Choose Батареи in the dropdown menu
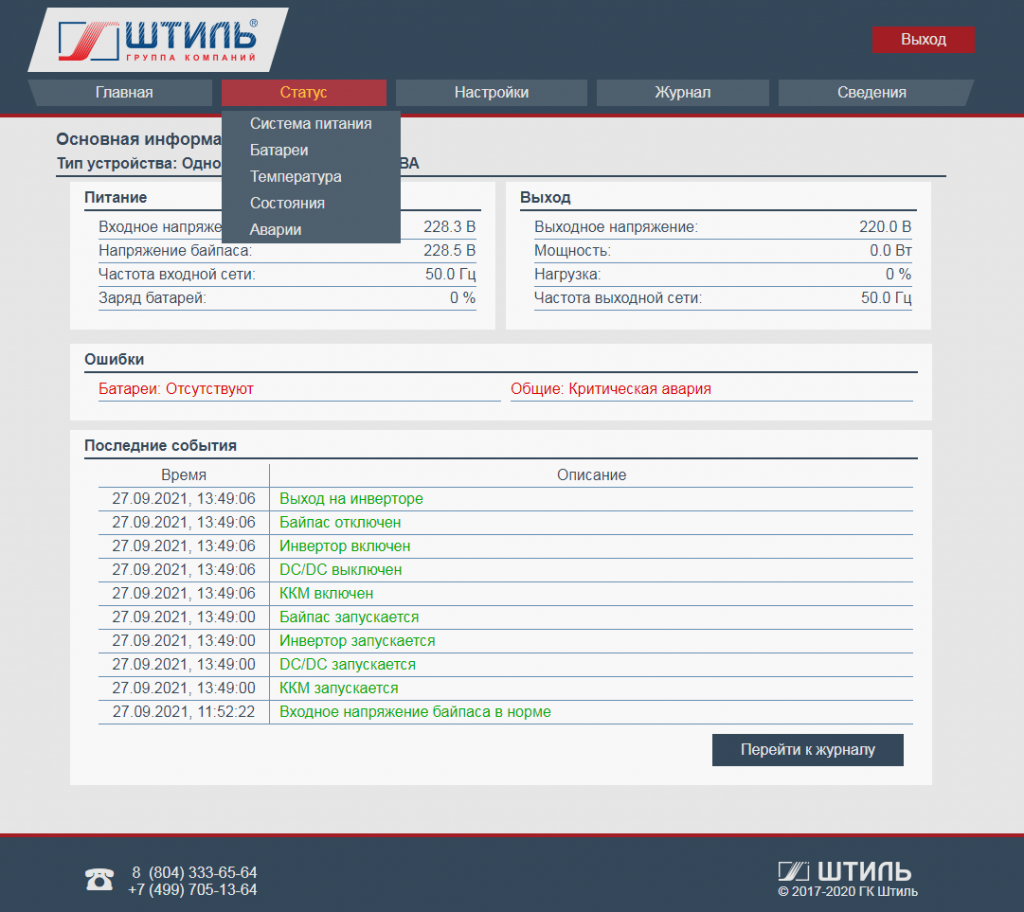 [x=279, y=150]
